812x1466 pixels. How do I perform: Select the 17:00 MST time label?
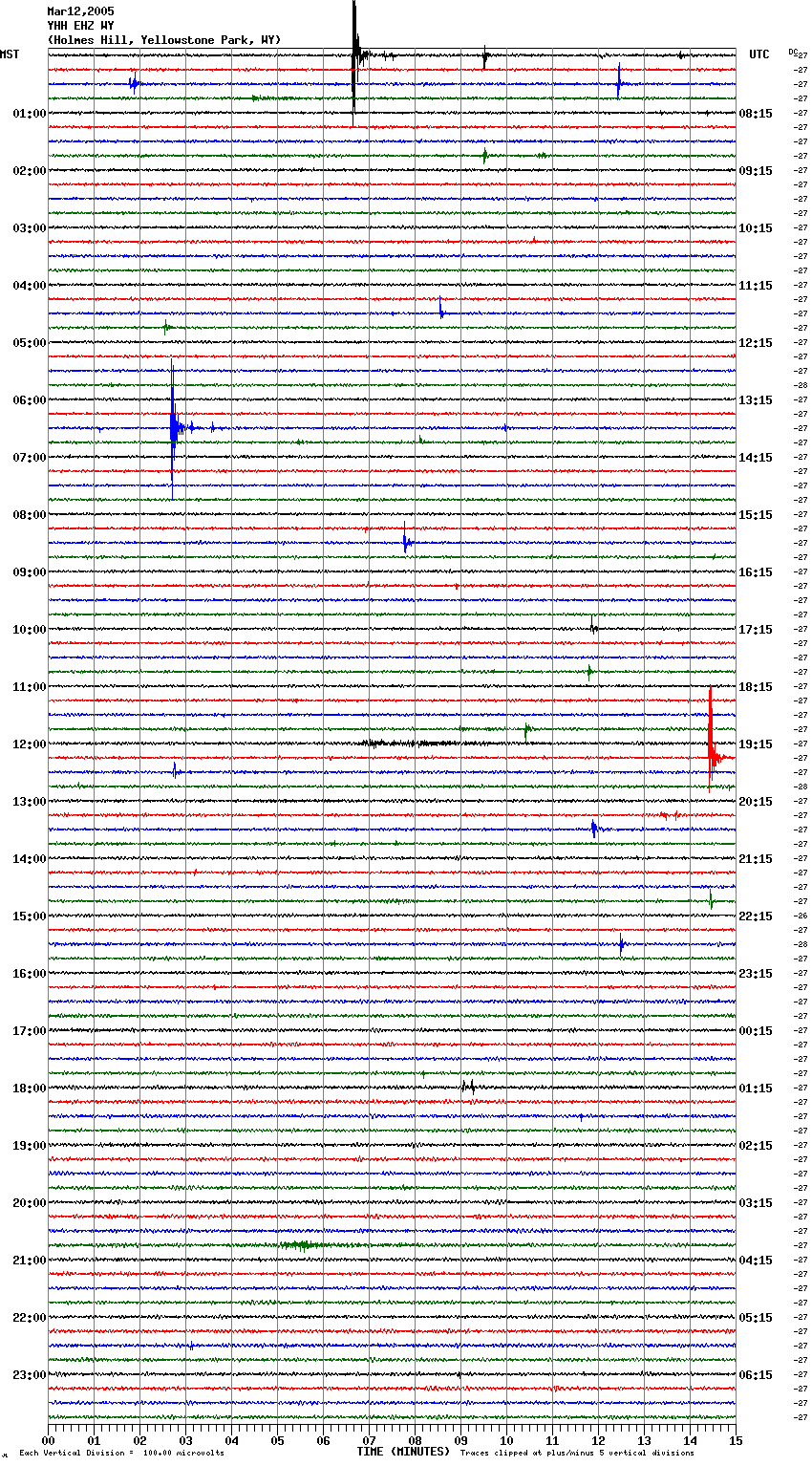[x=29, y=1031]
